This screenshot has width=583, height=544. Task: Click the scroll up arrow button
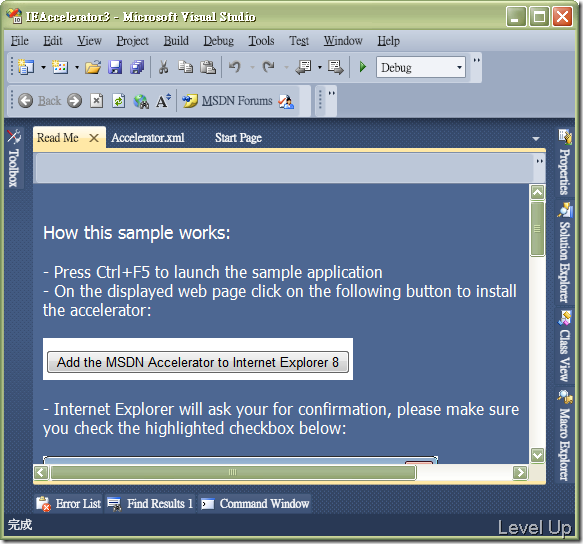click(x=537, y=192)
